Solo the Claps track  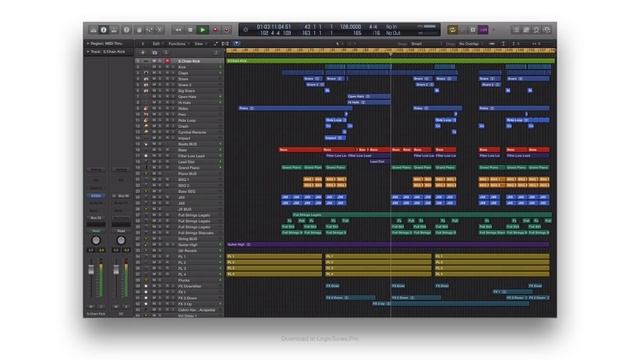(160, 73)
